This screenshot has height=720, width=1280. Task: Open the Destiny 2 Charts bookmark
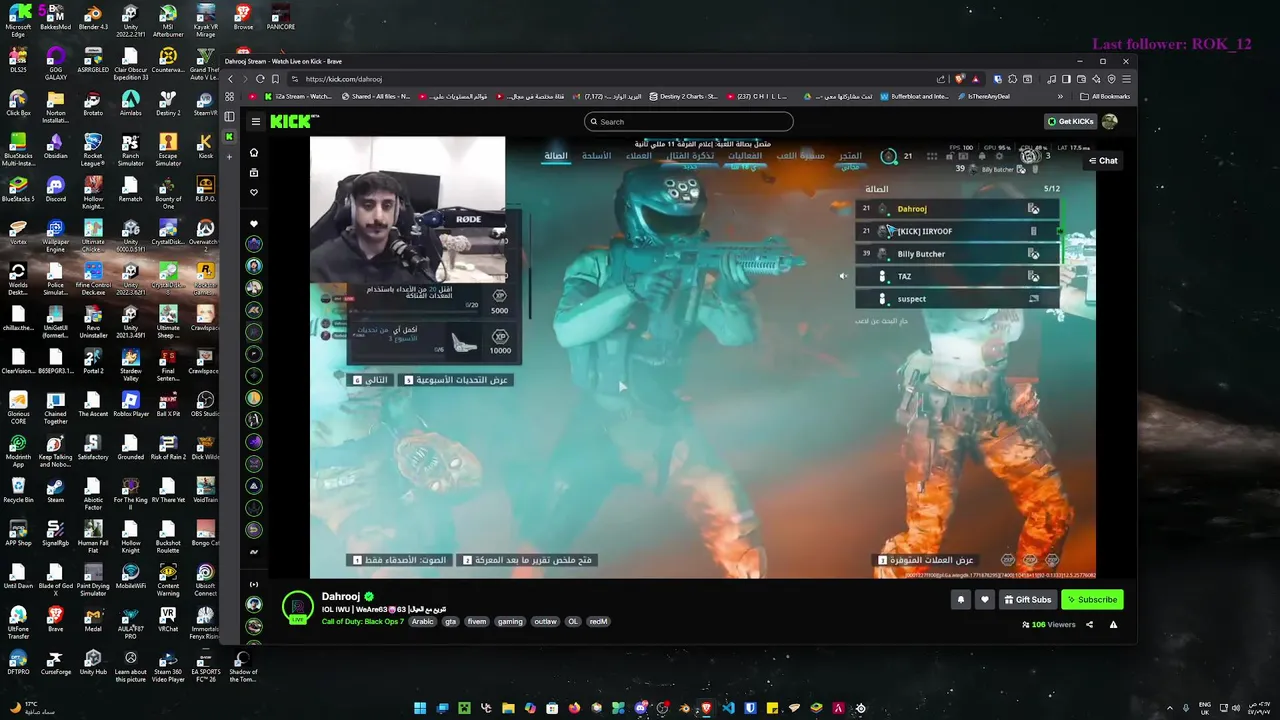(684, 97)
